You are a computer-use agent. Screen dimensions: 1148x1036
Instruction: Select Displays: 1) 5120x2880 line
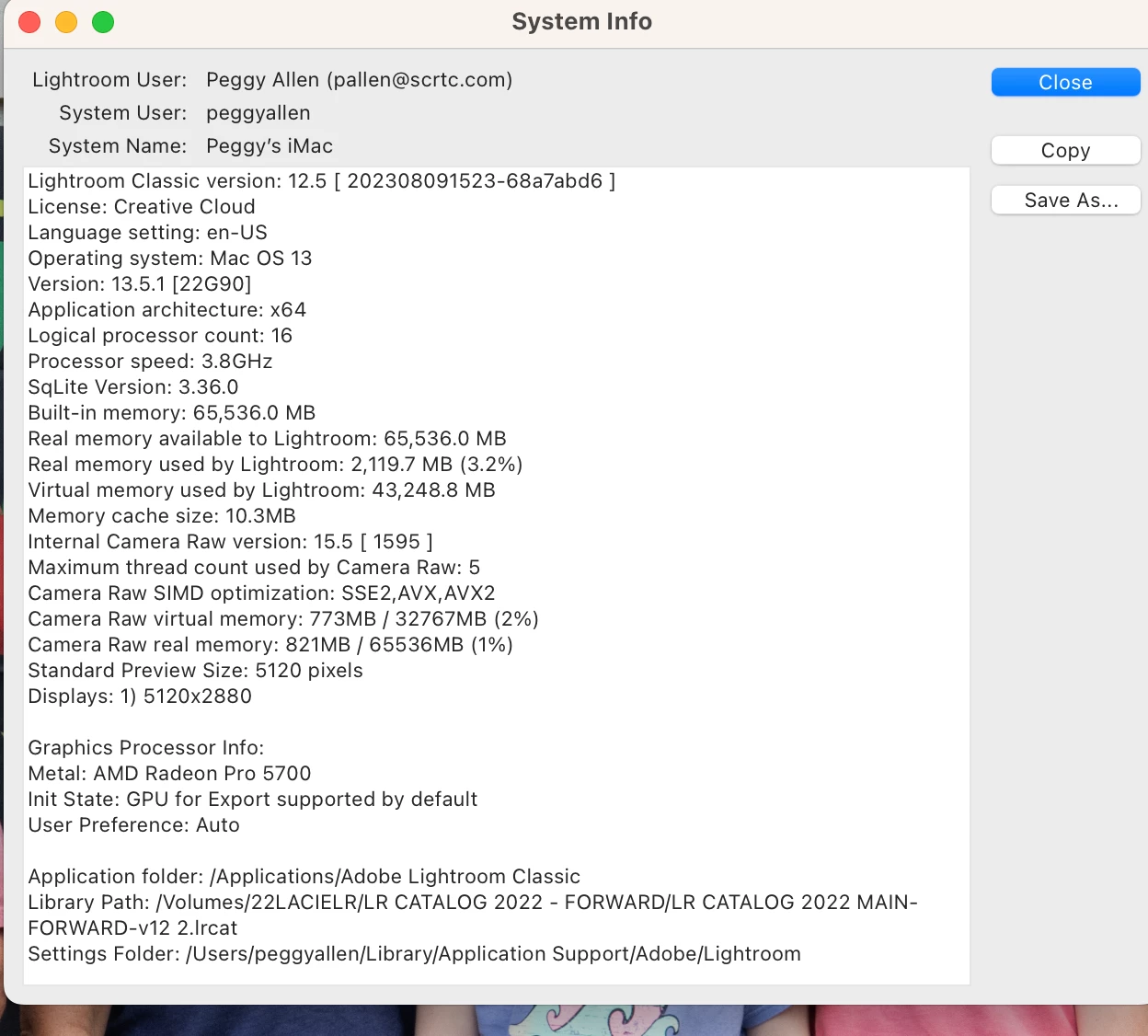140,696
